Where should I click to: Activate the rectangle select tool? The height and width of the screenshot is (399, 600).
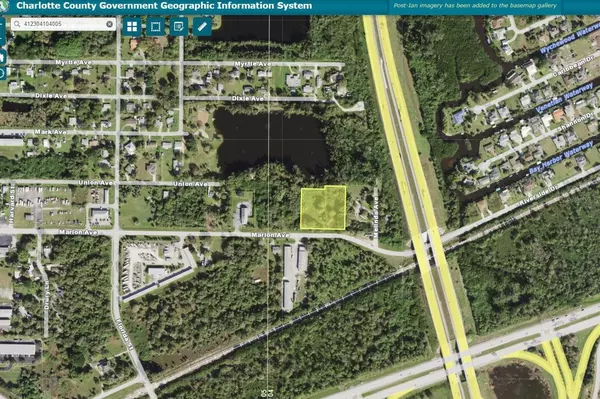(x=155, y=26)
